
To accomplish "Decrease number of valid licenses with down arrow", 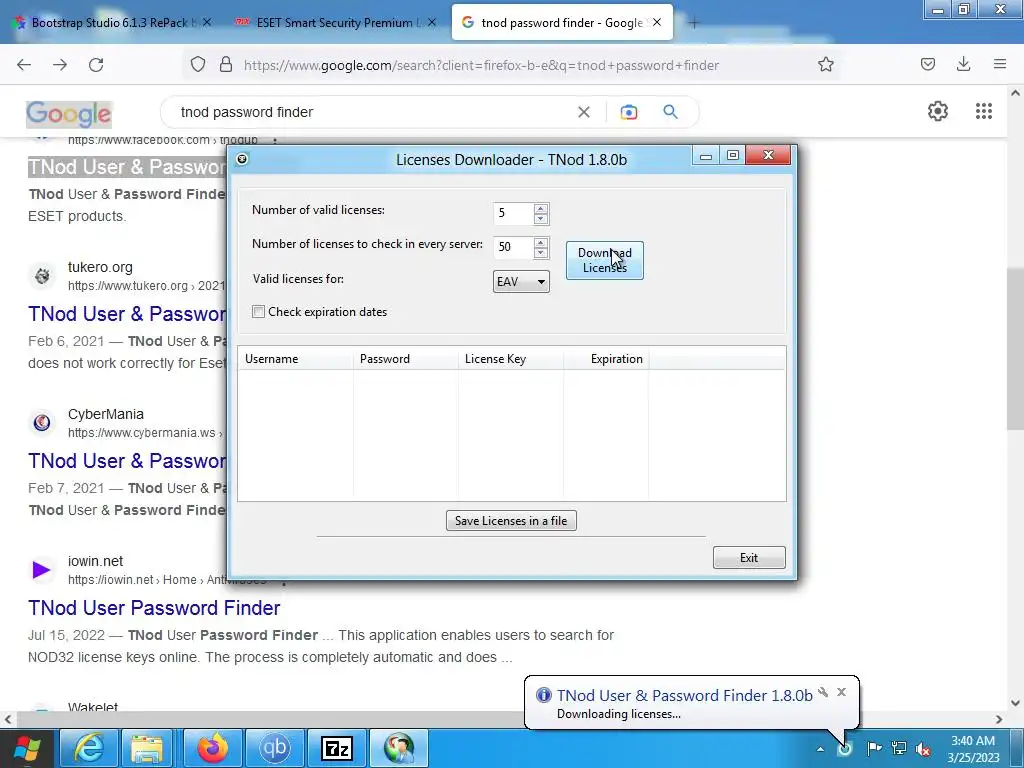I will pos(540,219).
